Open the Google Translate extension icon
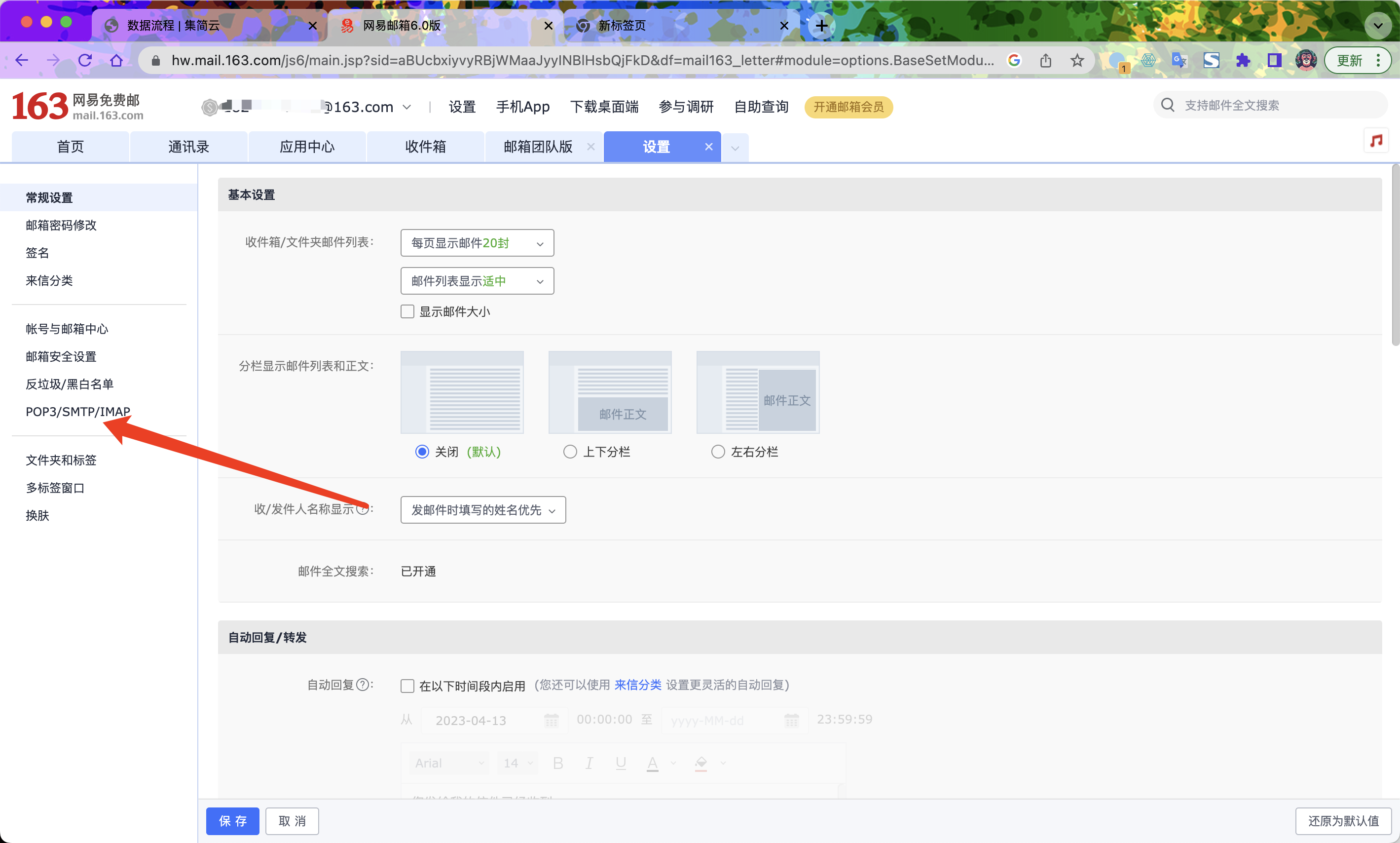 click(1179, 60)
